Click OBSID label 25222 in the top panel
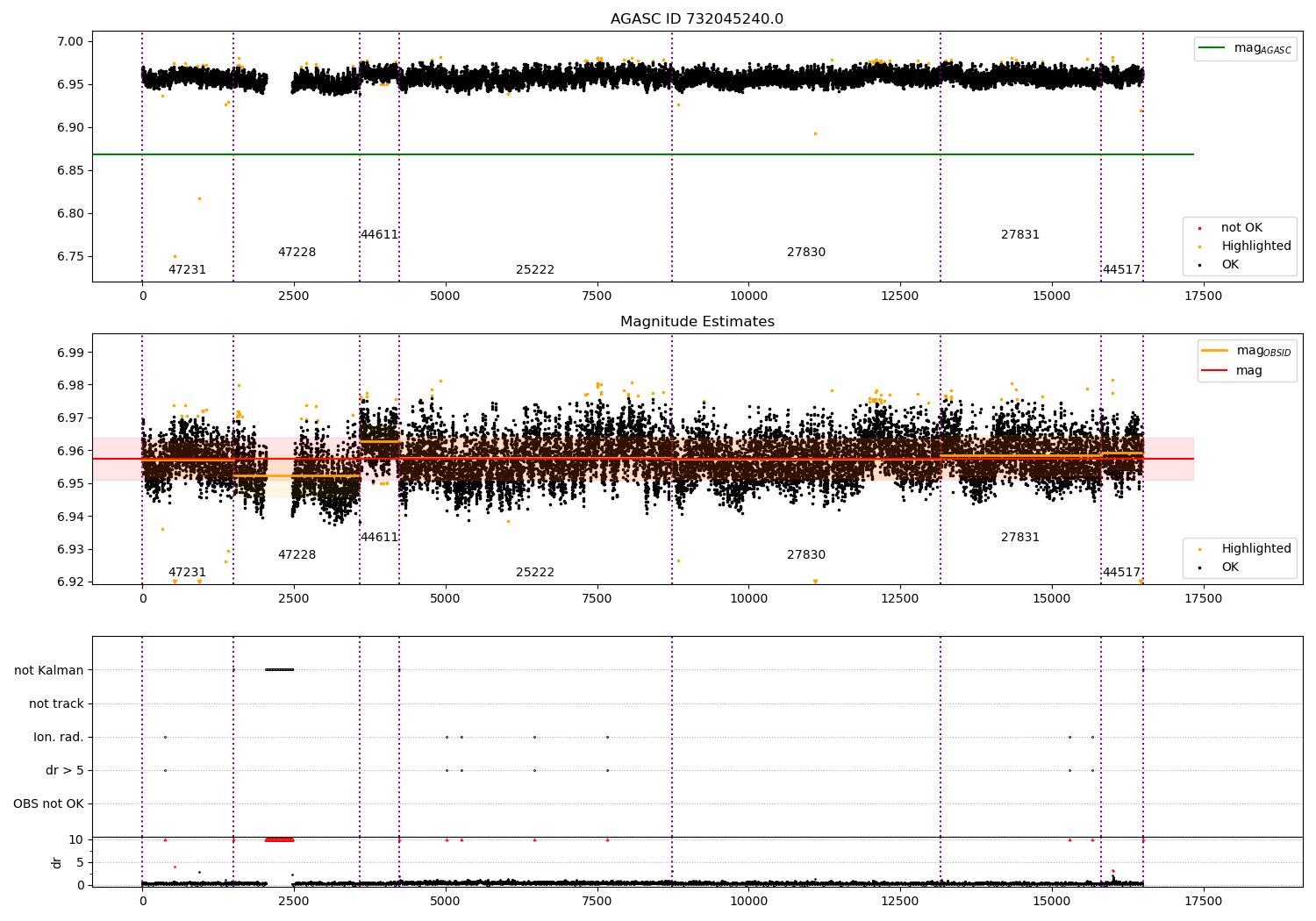This screenshot has width=1316, height=921. tap(535, 270)
